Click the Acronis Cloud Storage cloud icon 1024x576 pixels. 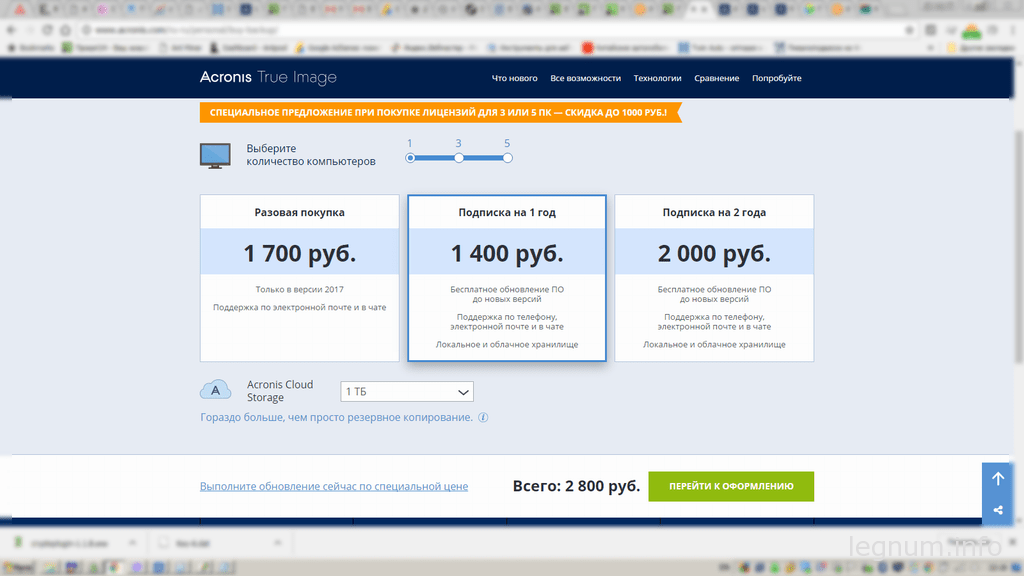coord(215,390)
